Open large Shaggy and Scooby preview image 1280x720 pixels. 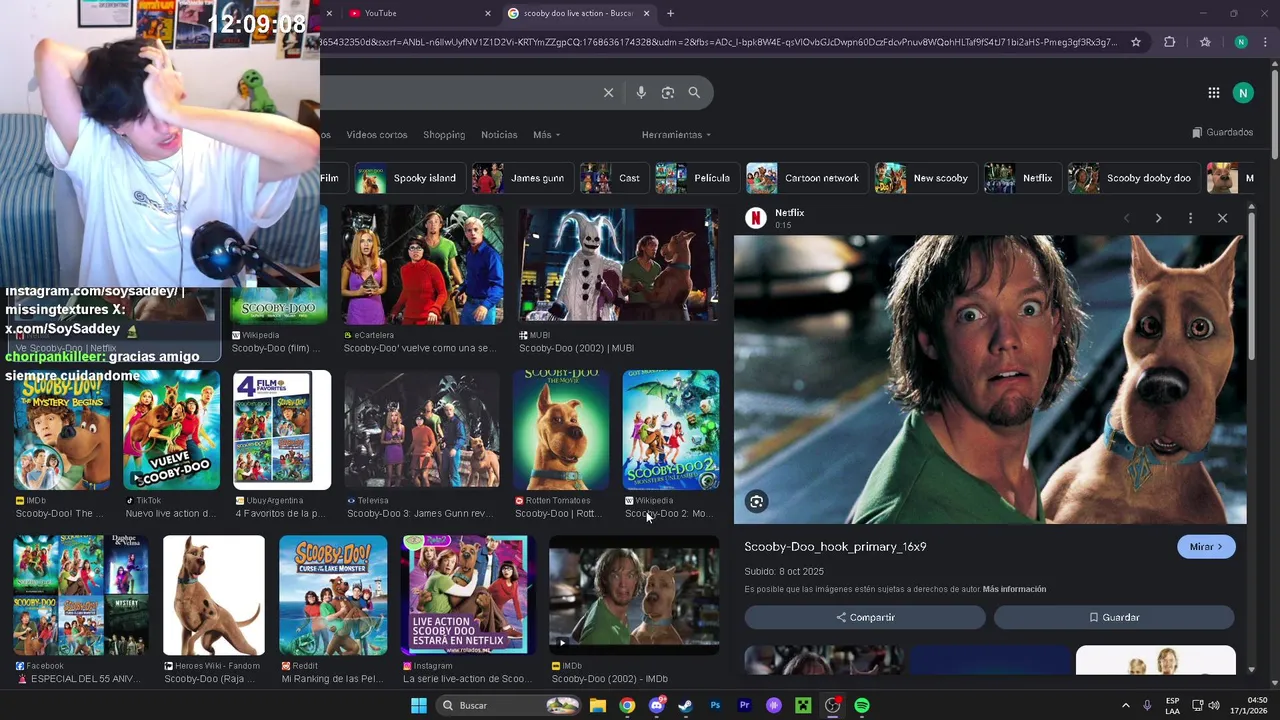coord(990,380)
